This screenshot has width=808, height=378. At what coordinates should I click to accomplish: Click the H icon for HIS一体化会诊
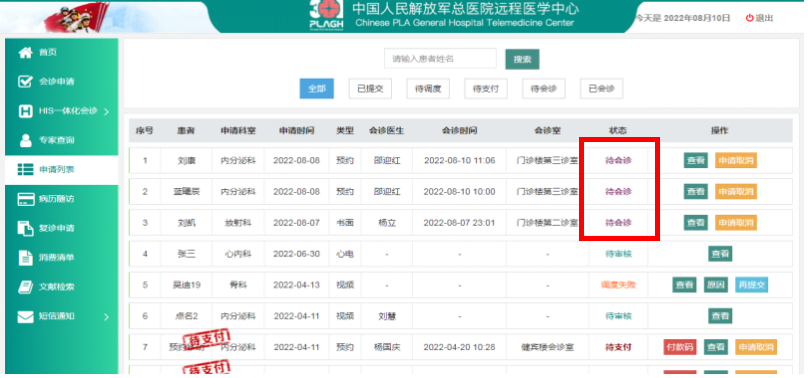[25, 111]
